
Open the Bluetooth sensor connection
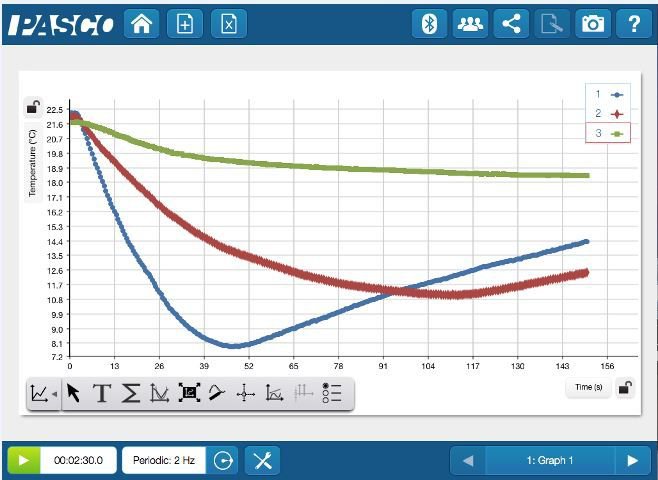point(429,24)
